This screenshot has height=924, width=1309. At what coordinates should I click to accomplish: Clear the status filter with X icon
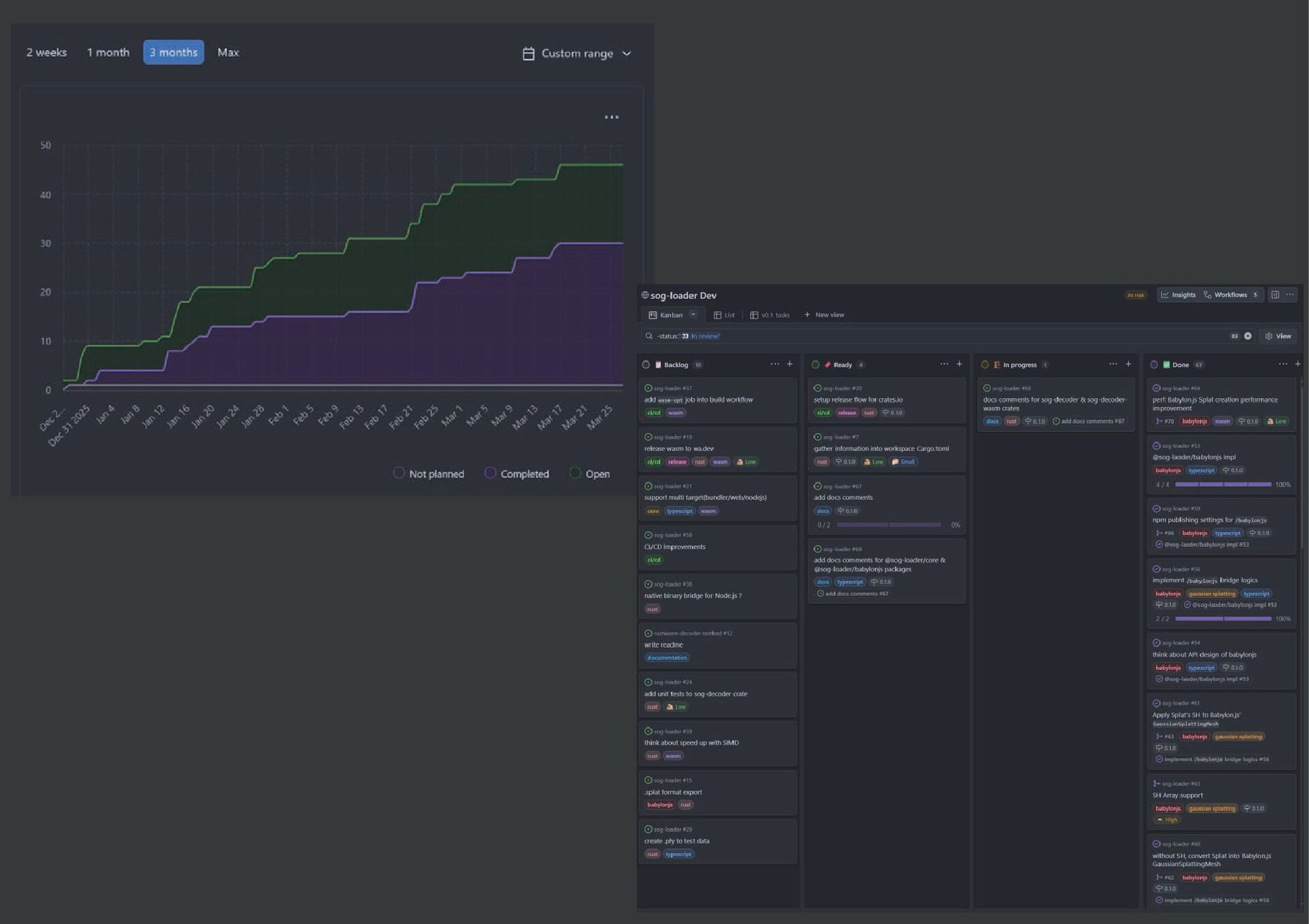[x=1248, y=336]
